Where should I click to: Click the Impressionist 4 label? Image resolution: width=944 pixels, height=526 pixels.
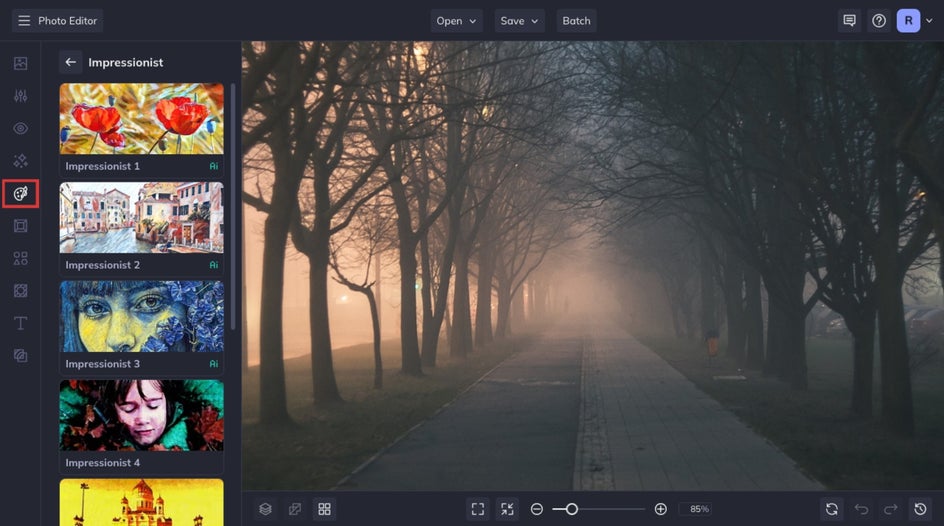[x=102, y=463]
